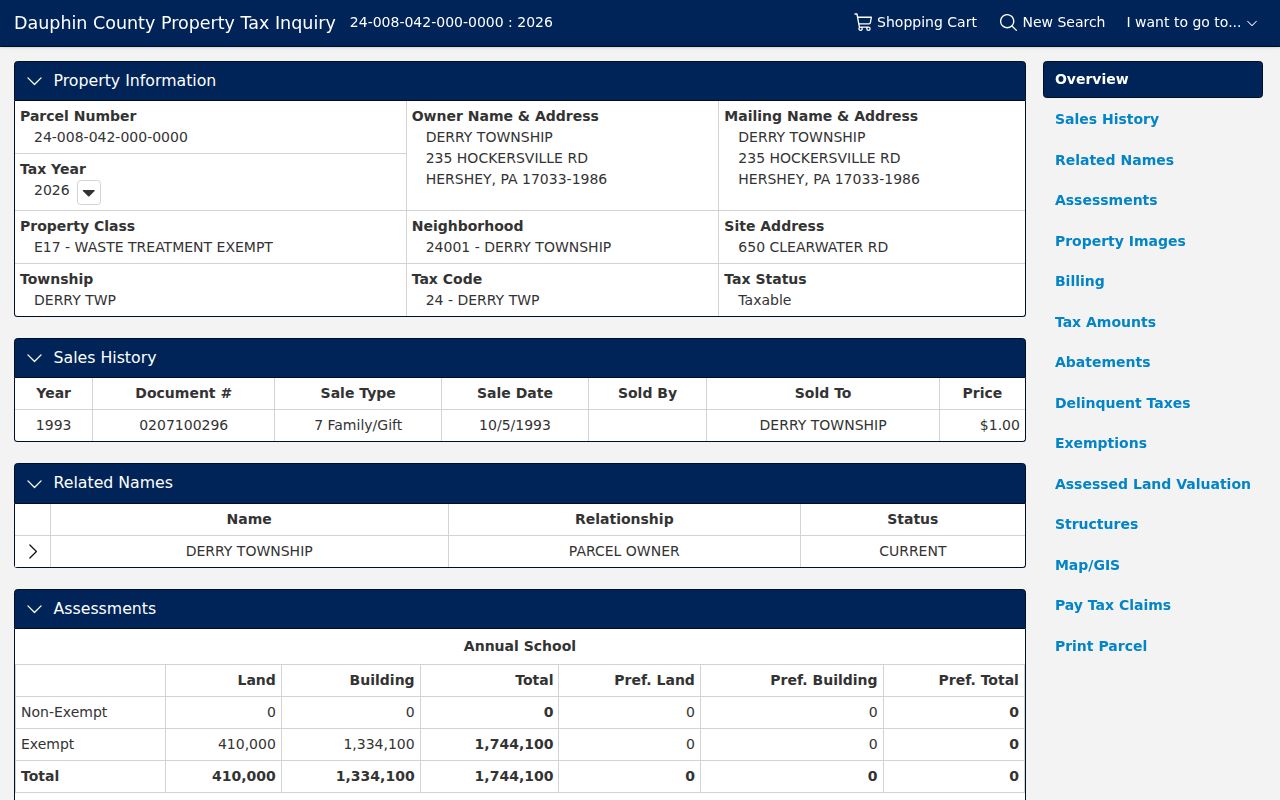Go to Tax Amounts

point(1105,322)
